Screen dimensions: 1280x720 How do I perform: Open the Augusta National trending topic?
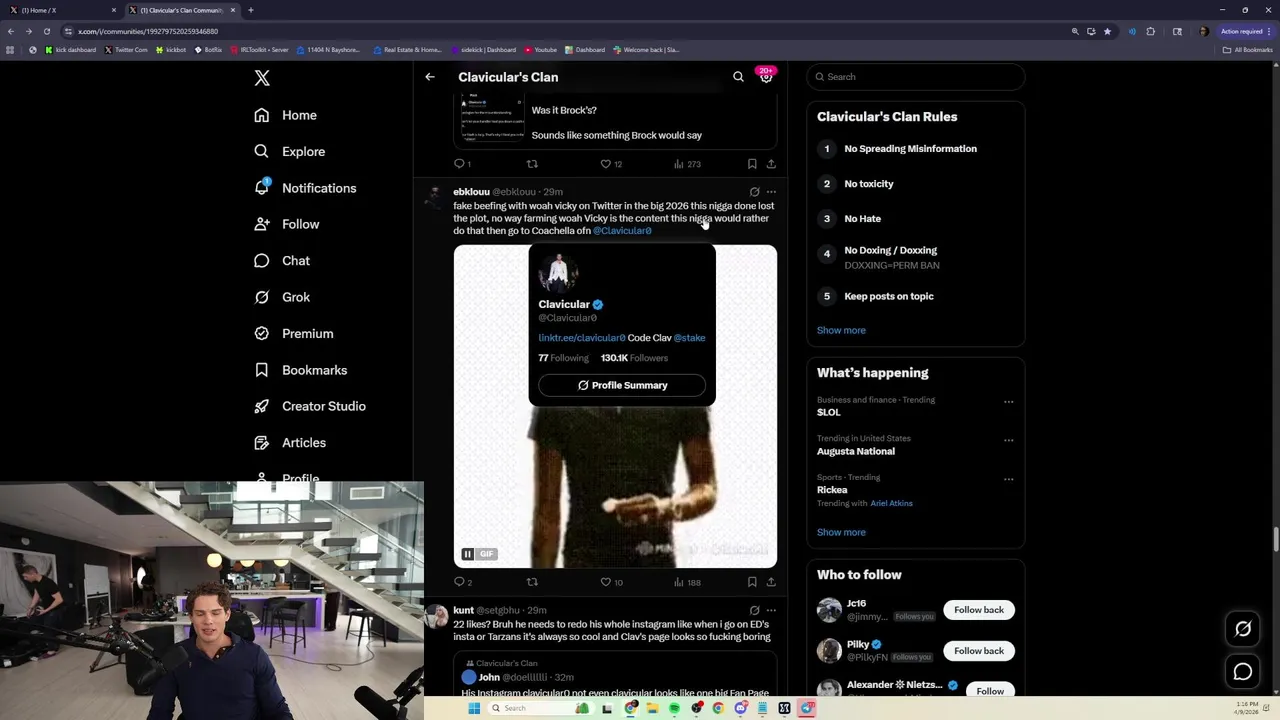856,451
